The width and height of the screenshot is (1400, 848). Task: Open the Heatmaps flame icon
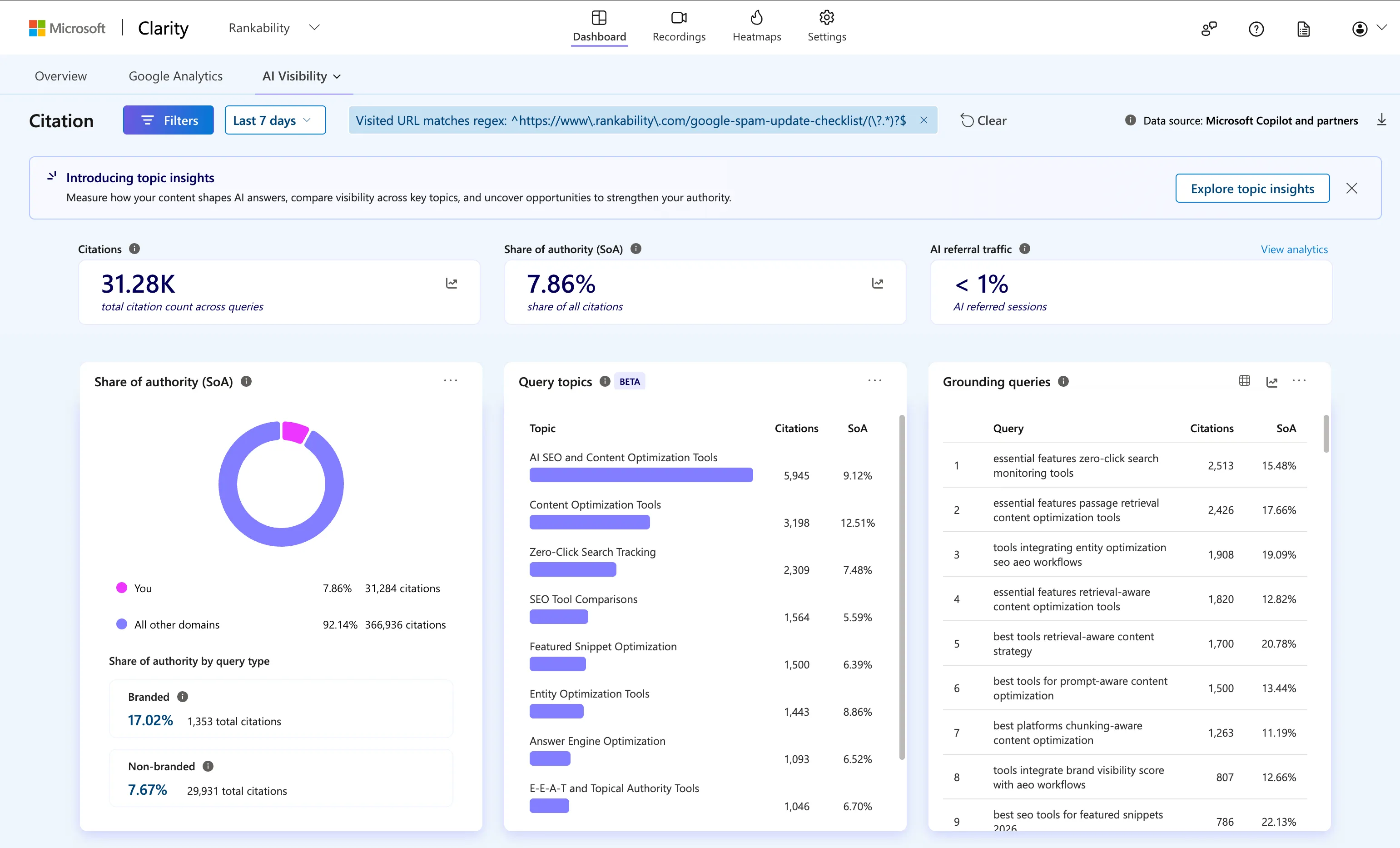756,18
